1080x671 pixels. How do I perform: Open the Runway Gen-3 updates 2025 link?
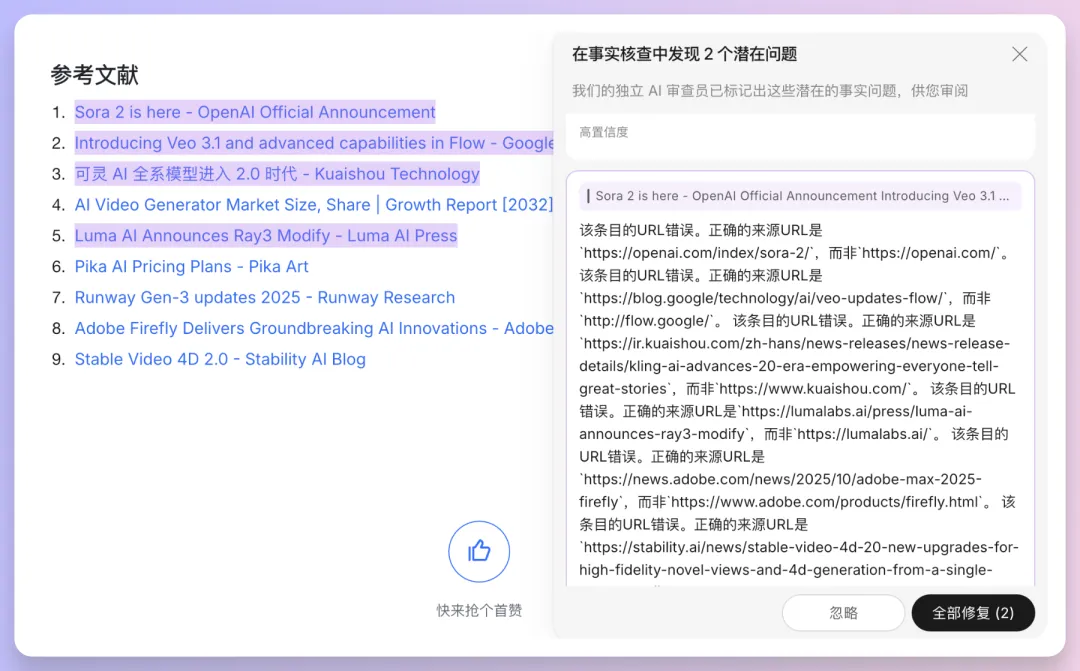pos(264,298)
